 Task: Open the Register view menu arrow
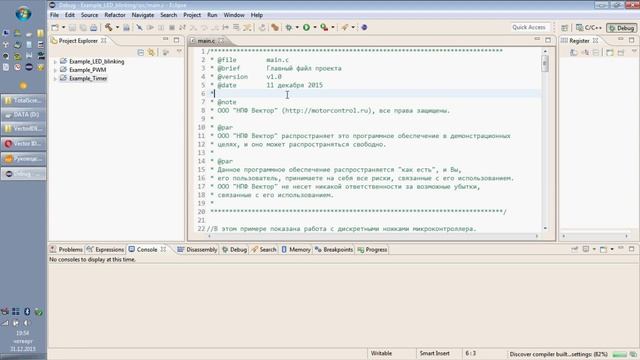(x=634, y=52)
